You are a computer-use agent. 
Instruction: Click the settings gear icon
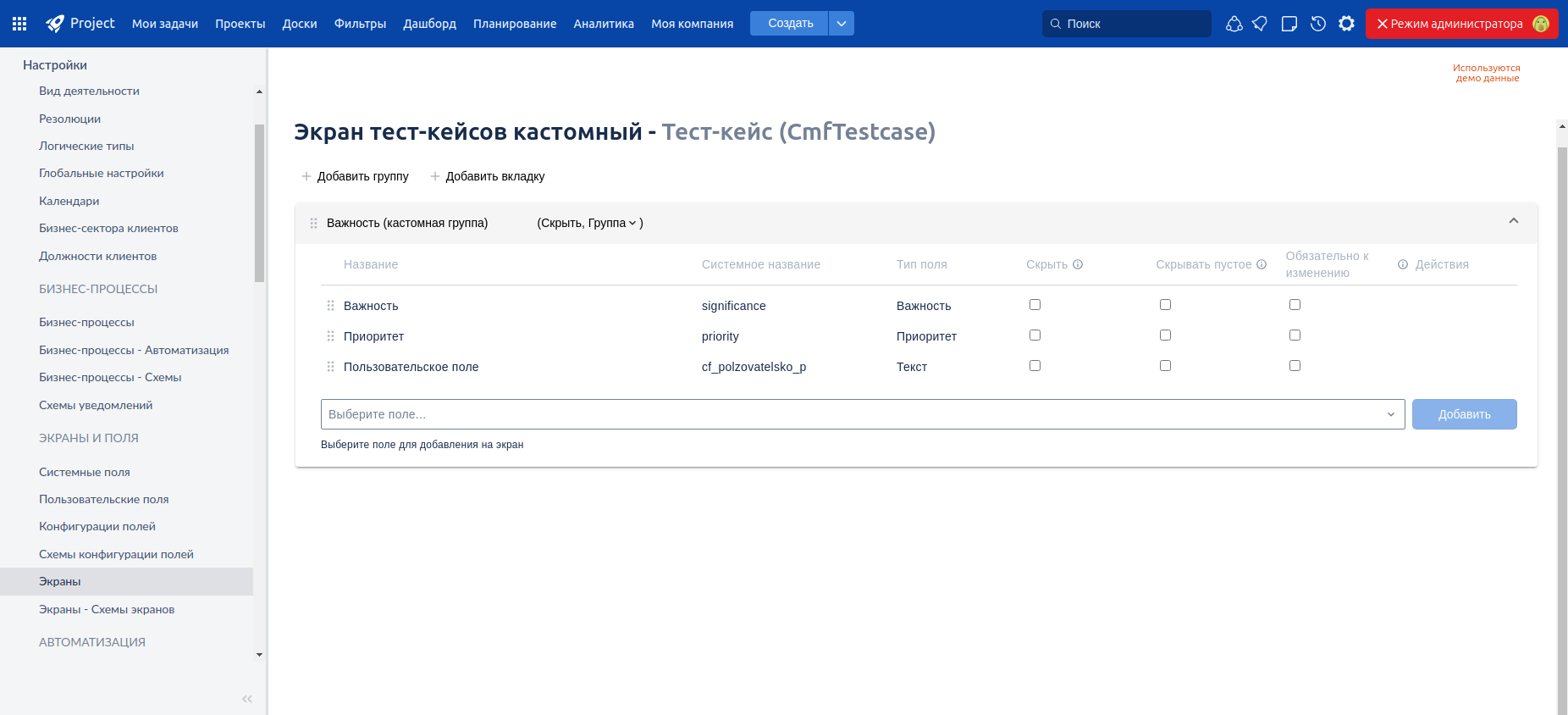pos(1346,24)
